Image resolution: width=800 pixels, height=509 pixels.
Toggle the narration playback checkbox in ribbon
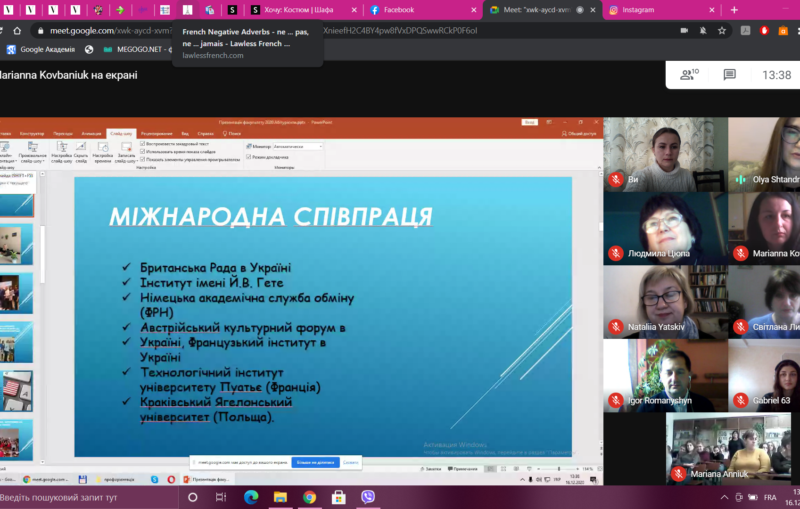144,144
